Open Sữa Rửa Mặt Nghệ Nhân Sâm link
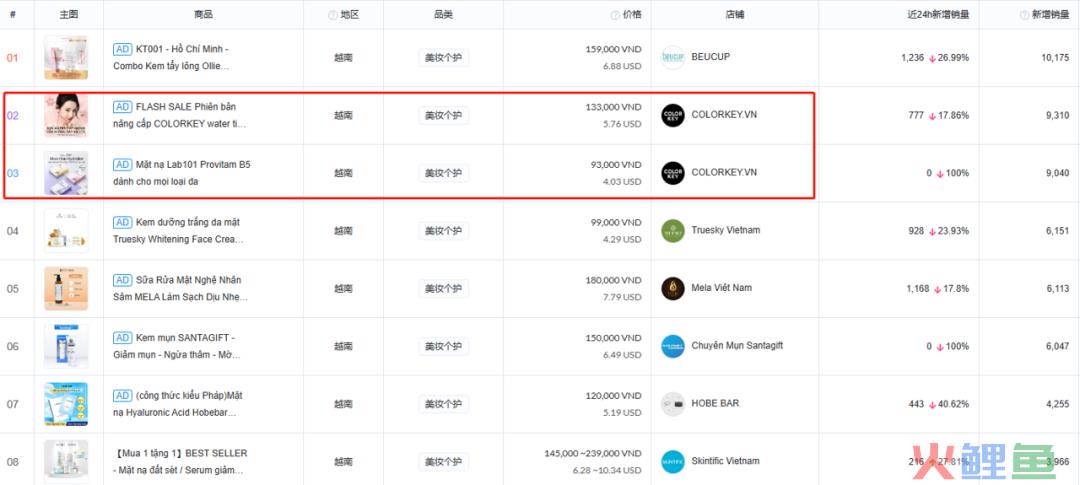1080x485 pixels. (x=180, y=289)
